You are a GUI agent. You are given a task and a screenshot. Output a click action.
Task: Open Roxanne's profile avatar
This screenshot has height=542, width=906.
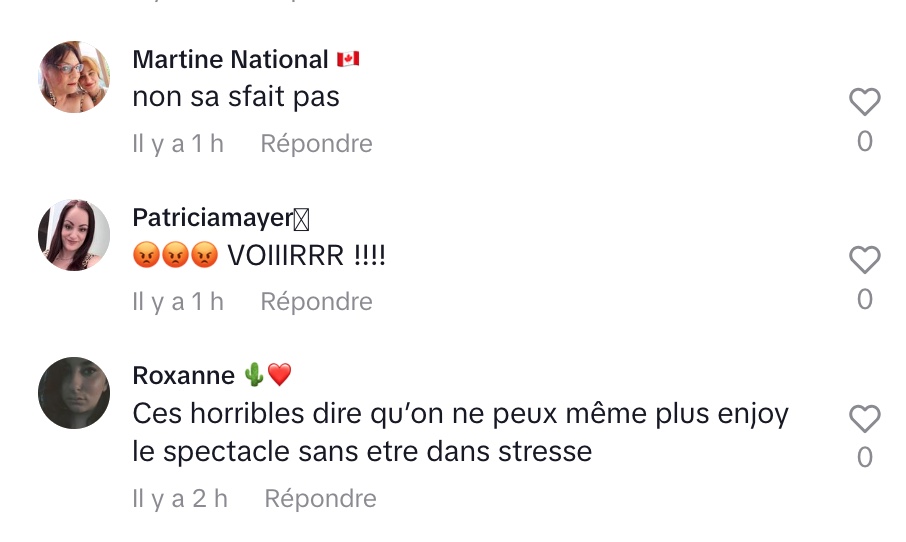click(74, 393)
